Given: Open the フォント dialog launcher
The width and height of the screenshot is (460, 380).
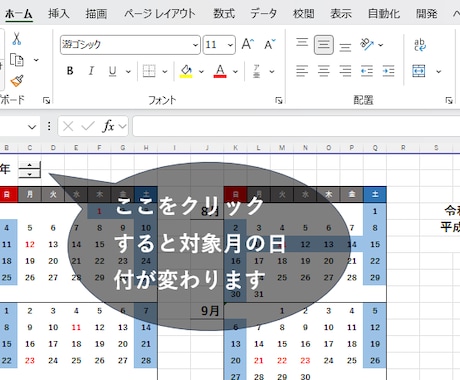Looking at the screenshot, I should (279, 100).
